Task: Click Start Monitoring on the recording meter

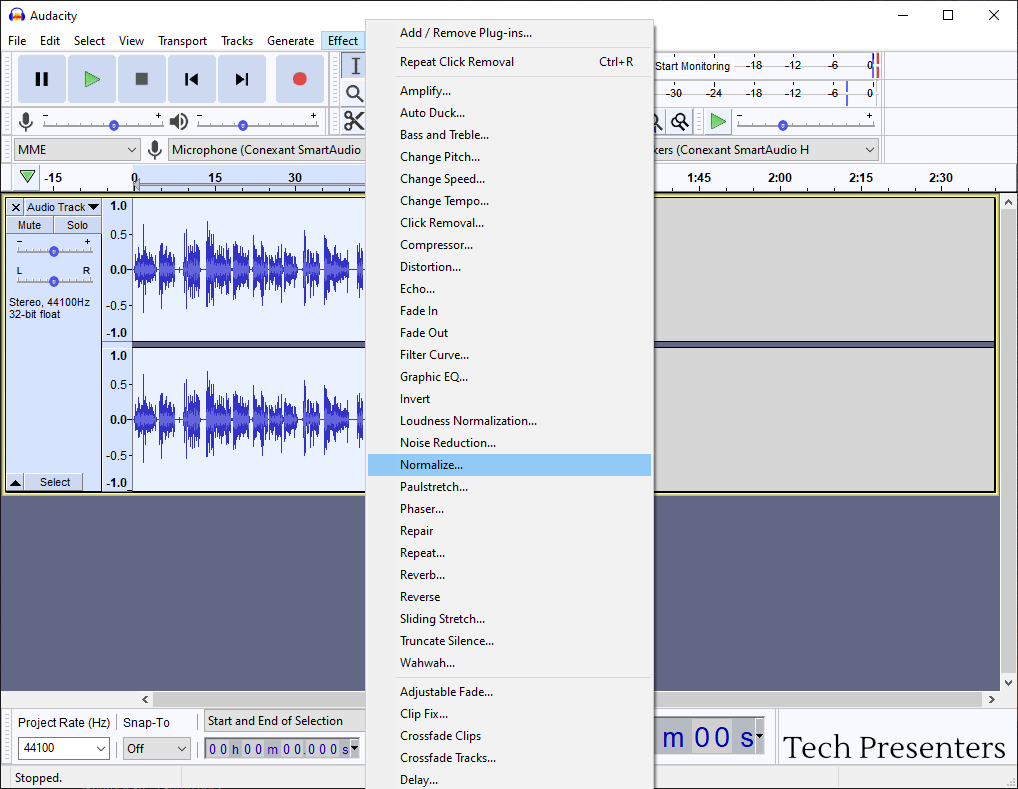Action: point(693,66)
